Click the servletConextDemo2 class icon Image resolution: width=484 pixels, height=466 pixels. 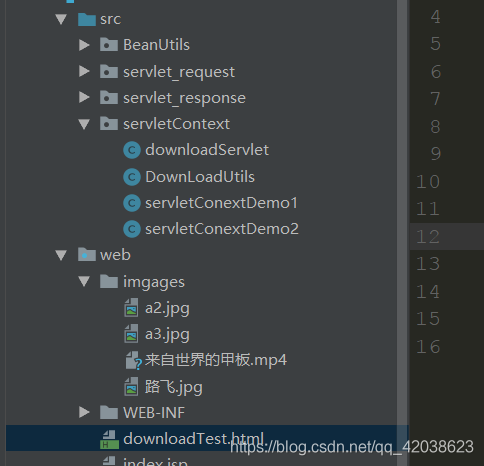[x=132, y=229]
